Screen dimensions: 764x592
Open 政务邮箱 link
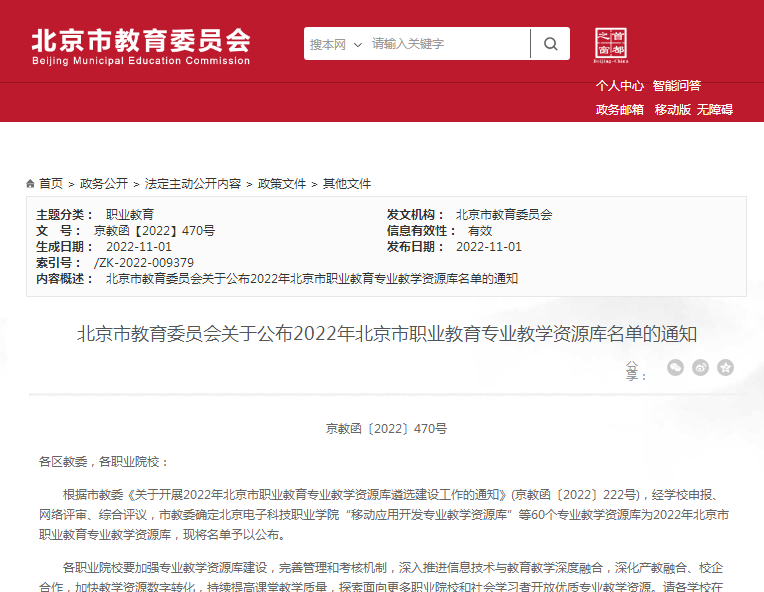620,110
